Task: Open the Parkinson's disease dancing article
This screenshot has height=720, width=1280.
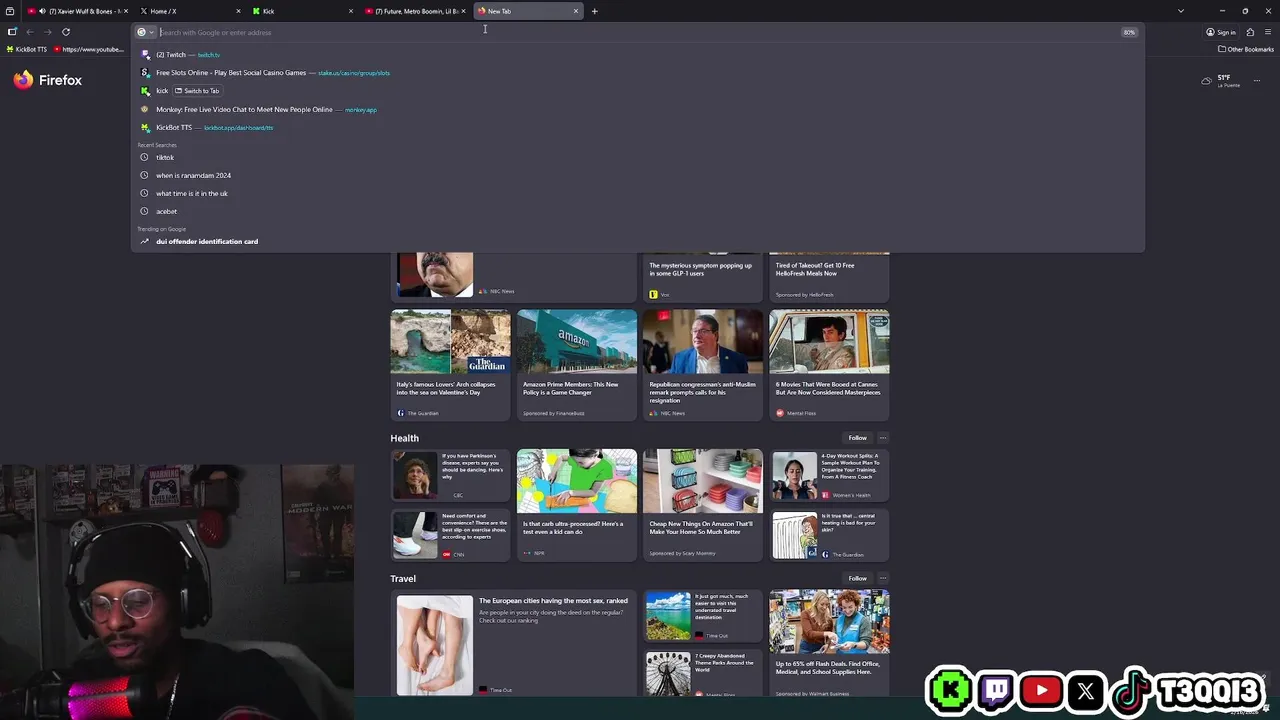Action: 450,475
